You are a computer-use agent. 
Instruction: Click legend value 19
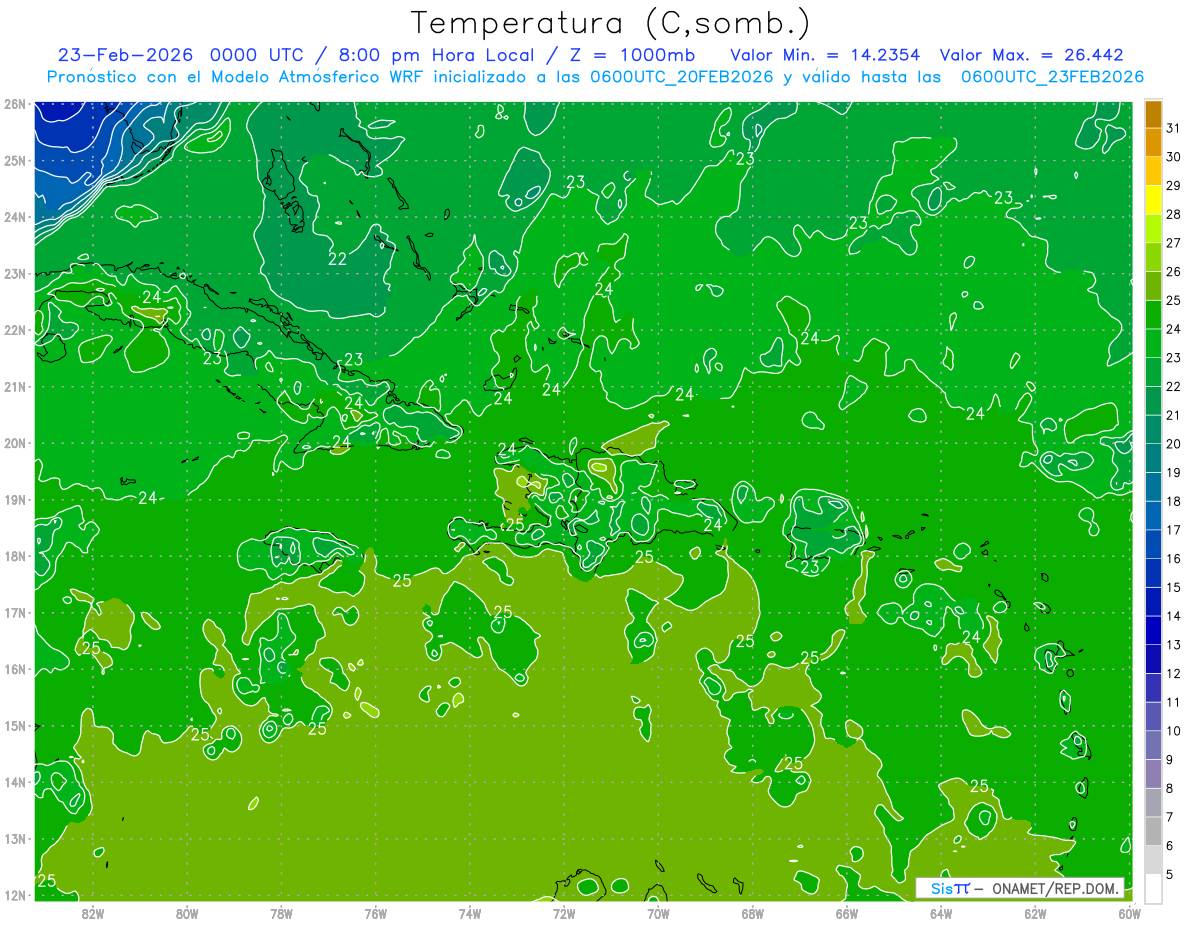1173,472
